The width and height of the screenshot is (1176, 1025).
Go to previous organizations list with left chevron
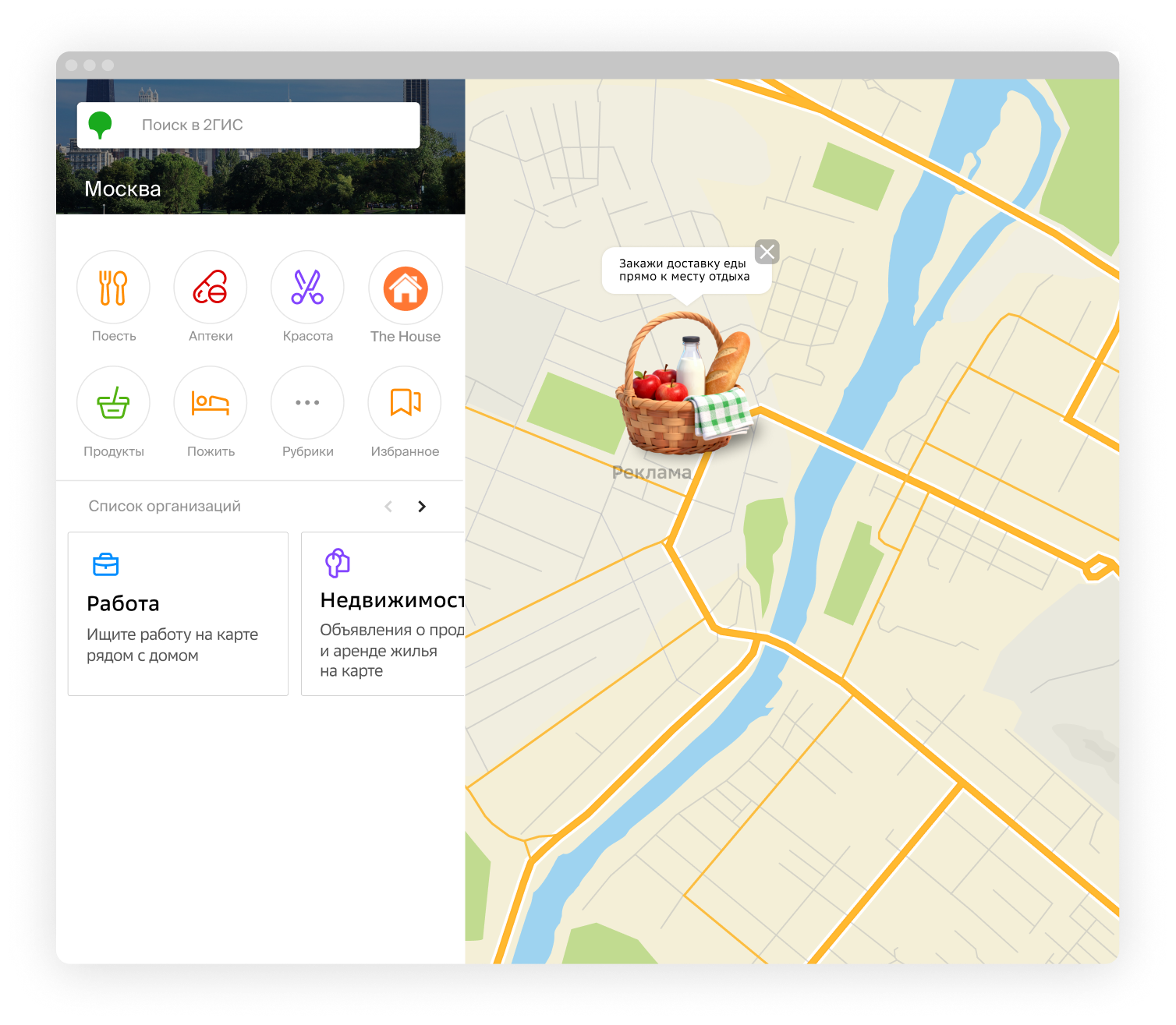click(388, 507)
